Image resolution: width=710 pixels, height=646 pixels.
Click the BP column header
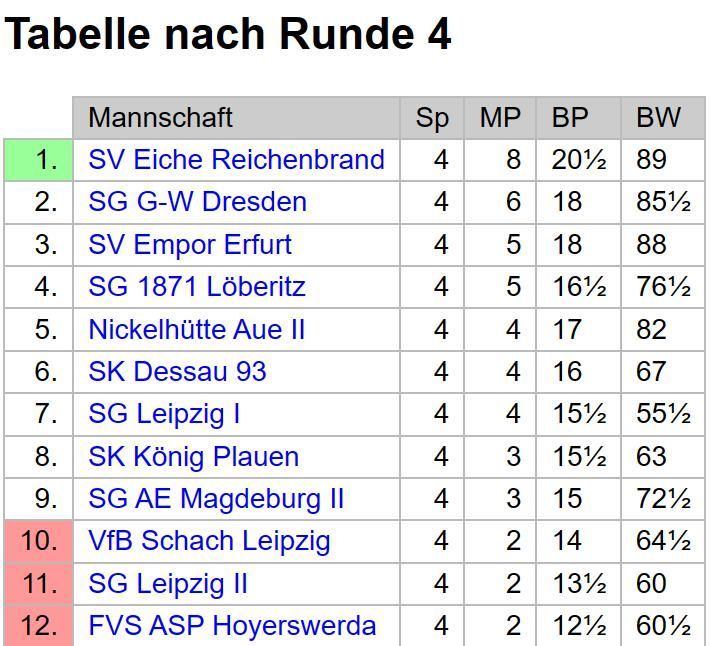(570, 118)
